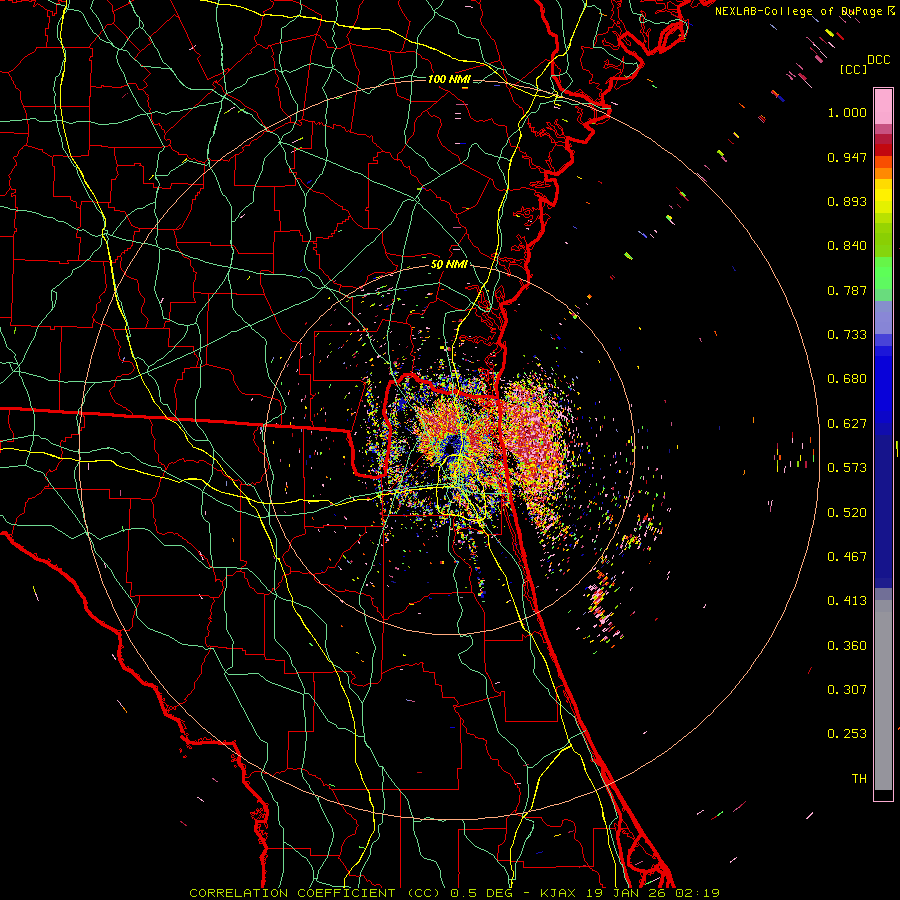
Task: Click the 0.467 legend value
Action: [847, 557]
